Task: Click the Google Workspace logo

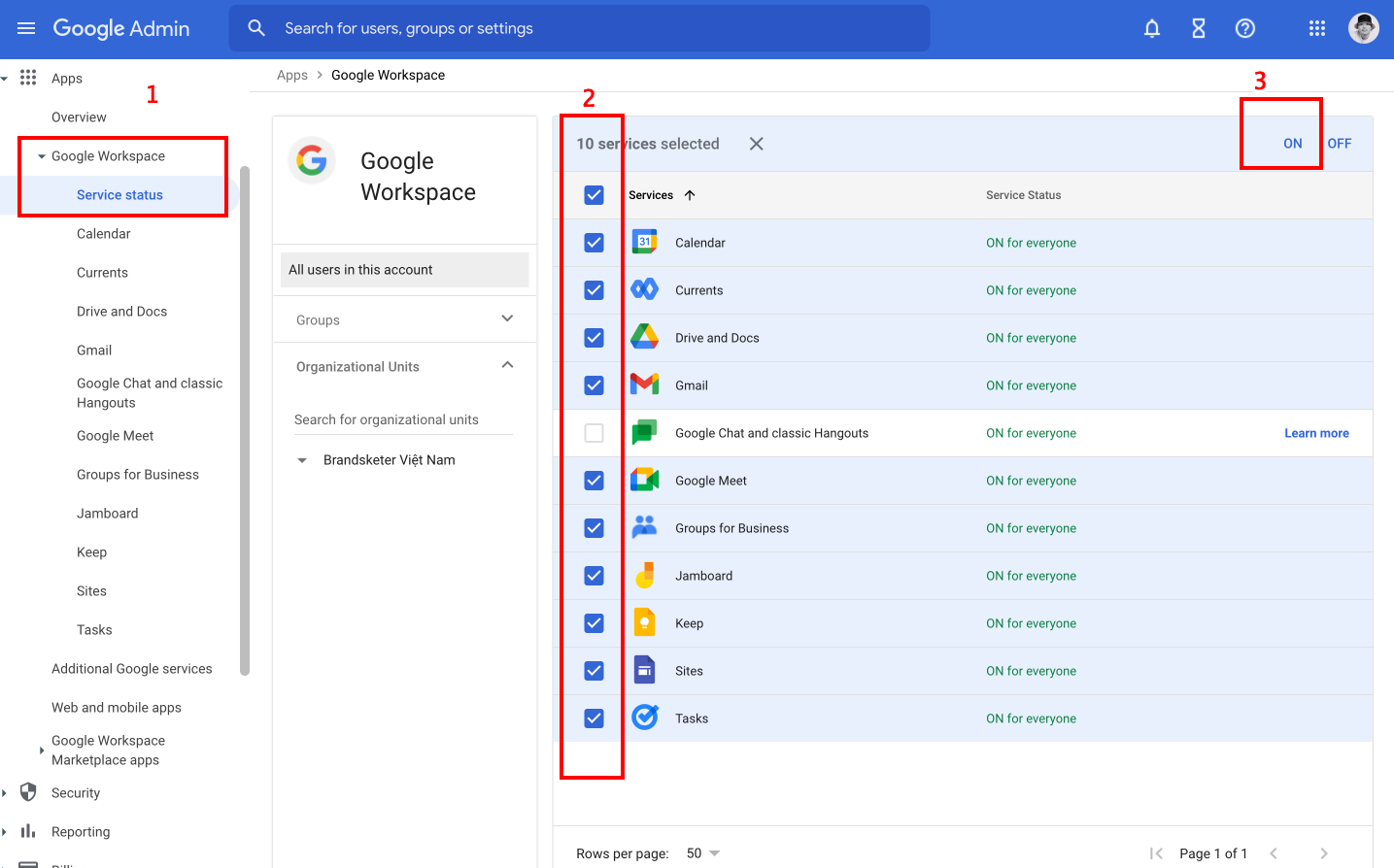Action: pyautogui.click(x=312, y=160)
